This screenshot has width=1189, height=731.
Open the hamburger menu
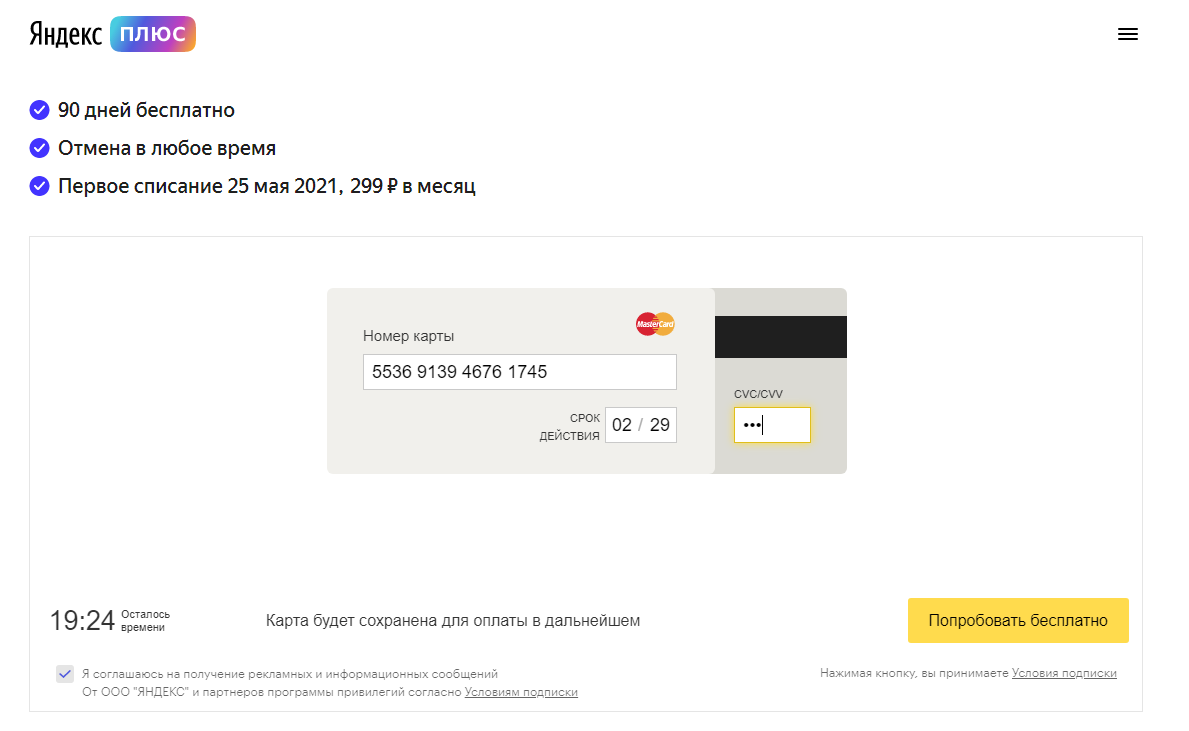tap(1127, 34)
